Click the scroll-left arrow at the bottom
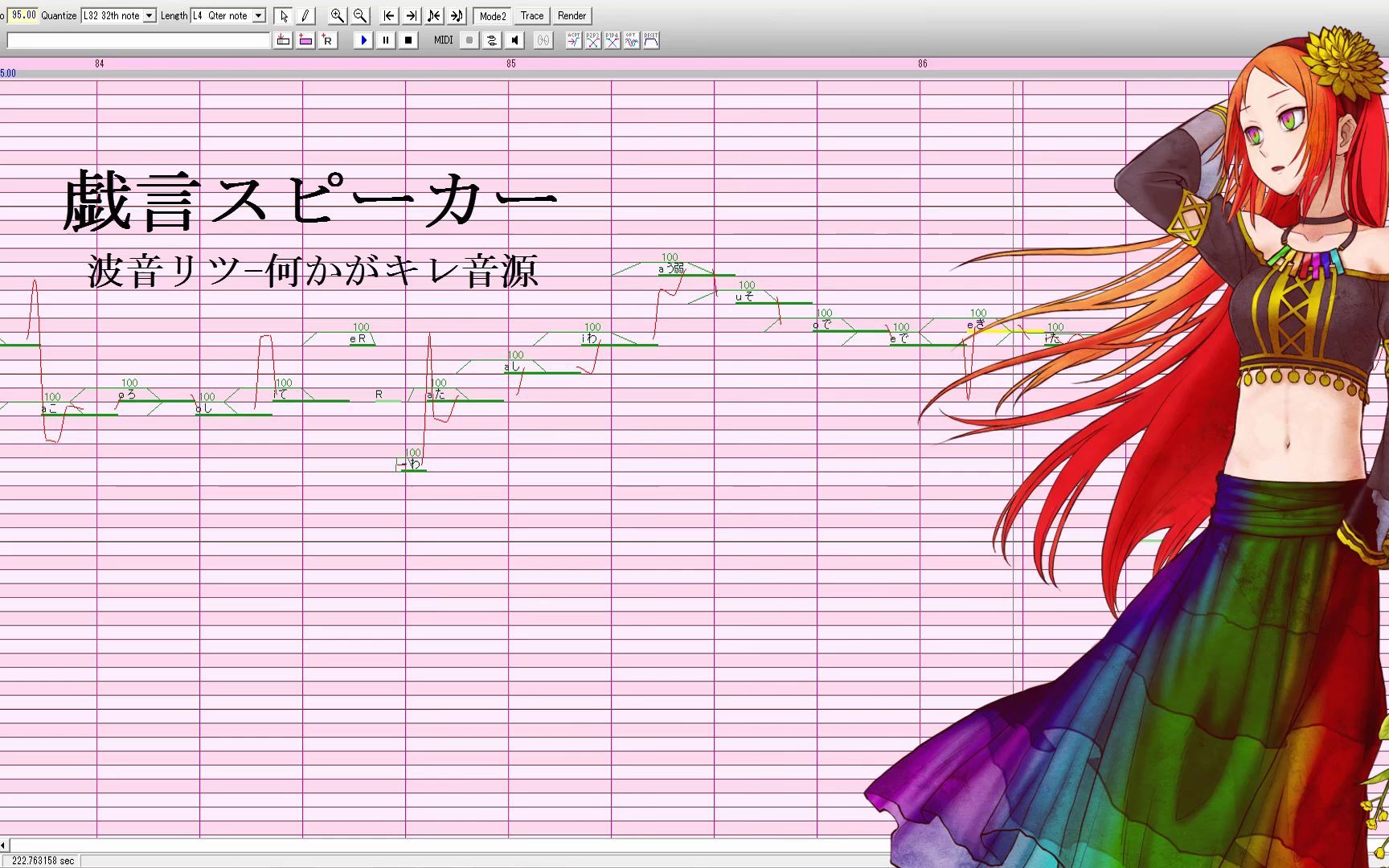 coord(4,845)
